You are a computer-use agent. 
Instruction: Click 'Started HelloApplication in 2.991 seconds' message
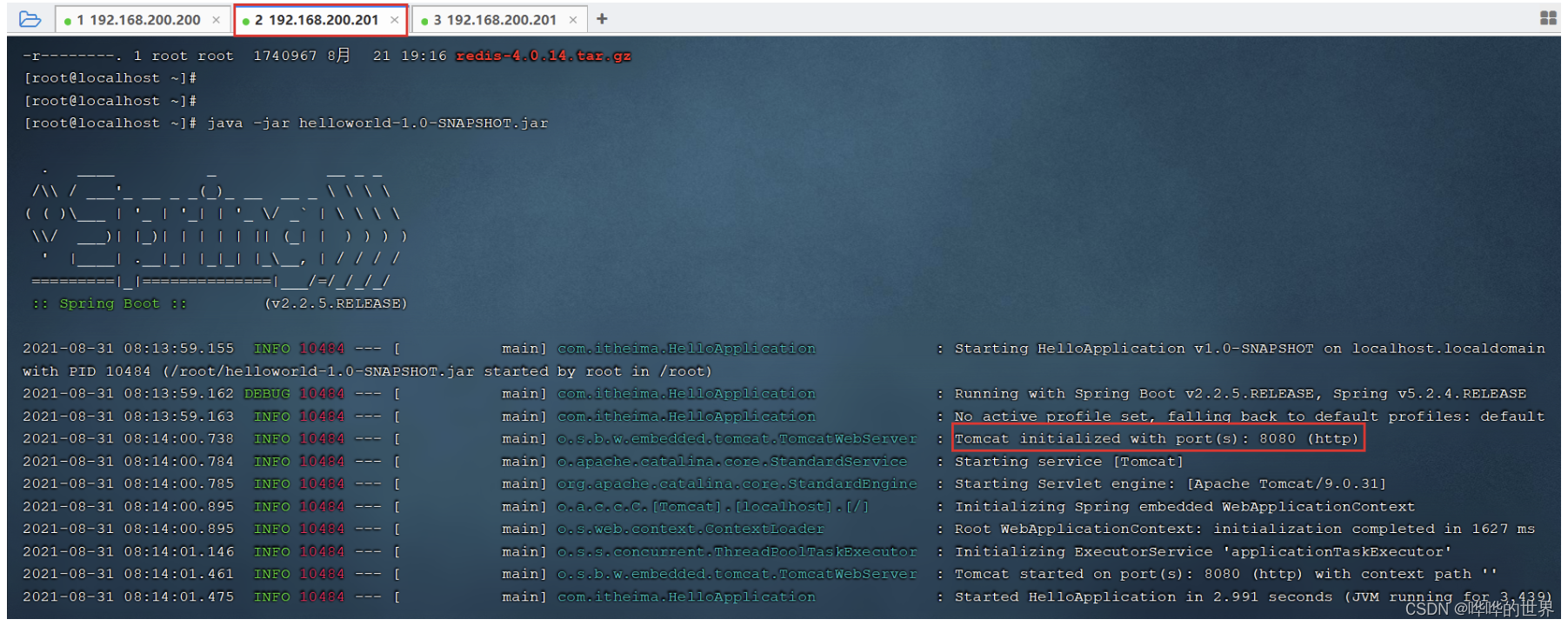click(1252, 596)
